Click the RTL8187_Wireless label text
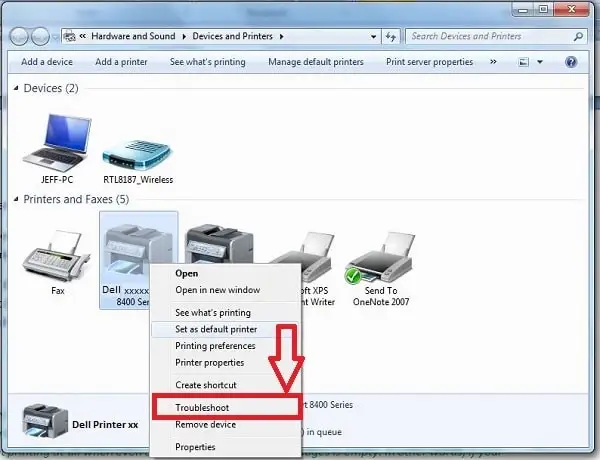The image size is (600, 460). pos(138,179)
